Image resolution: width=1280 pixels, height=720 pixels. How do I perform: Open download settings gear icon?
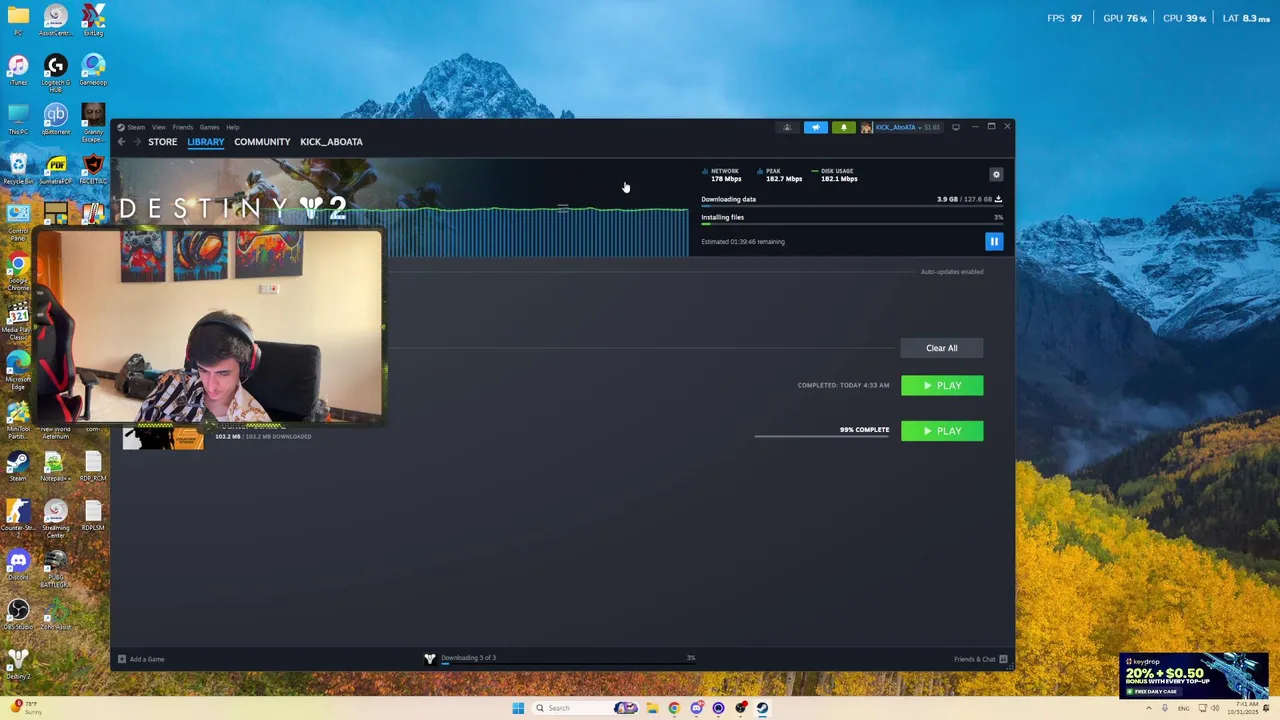click(996, 174)
